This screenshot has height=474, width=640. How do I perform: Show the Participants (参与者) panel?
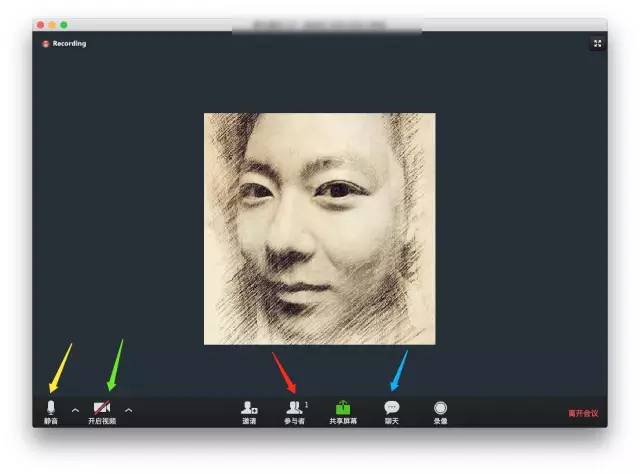pyautogui.click(x=294, y=408)
